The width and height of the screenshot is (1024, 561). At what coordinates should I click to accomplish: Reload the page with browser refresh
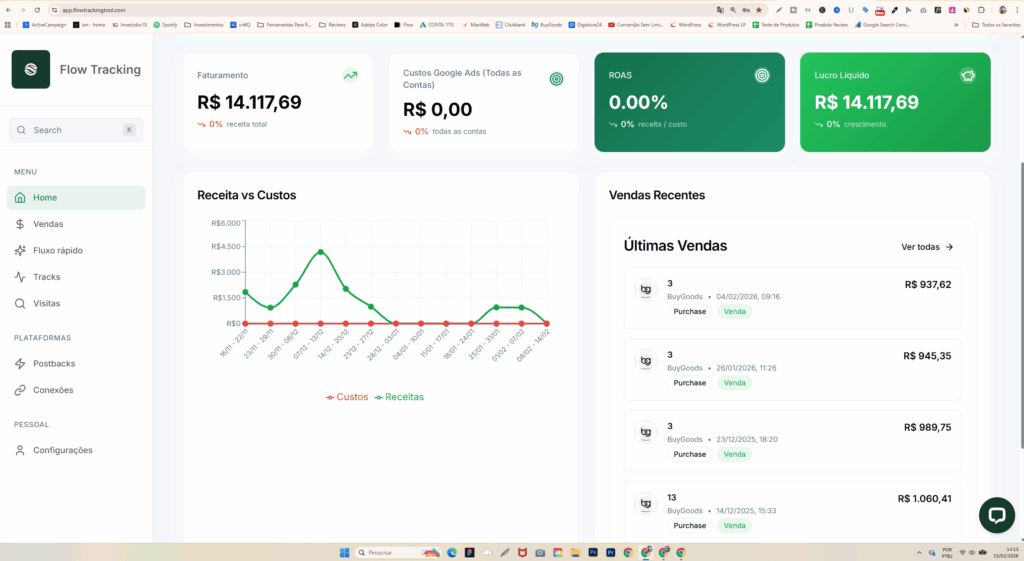point(37,10)
